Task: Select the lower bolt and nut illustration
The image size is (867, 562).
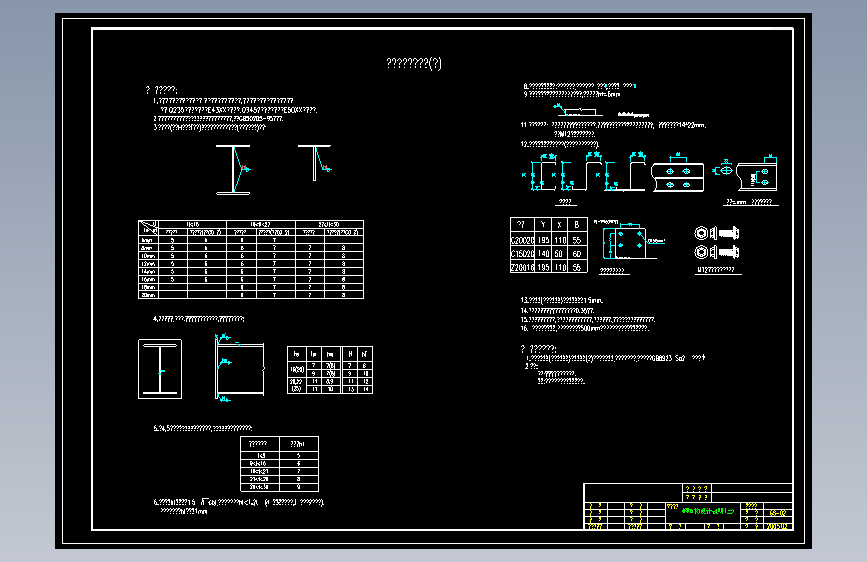Action: coord(717,252)
